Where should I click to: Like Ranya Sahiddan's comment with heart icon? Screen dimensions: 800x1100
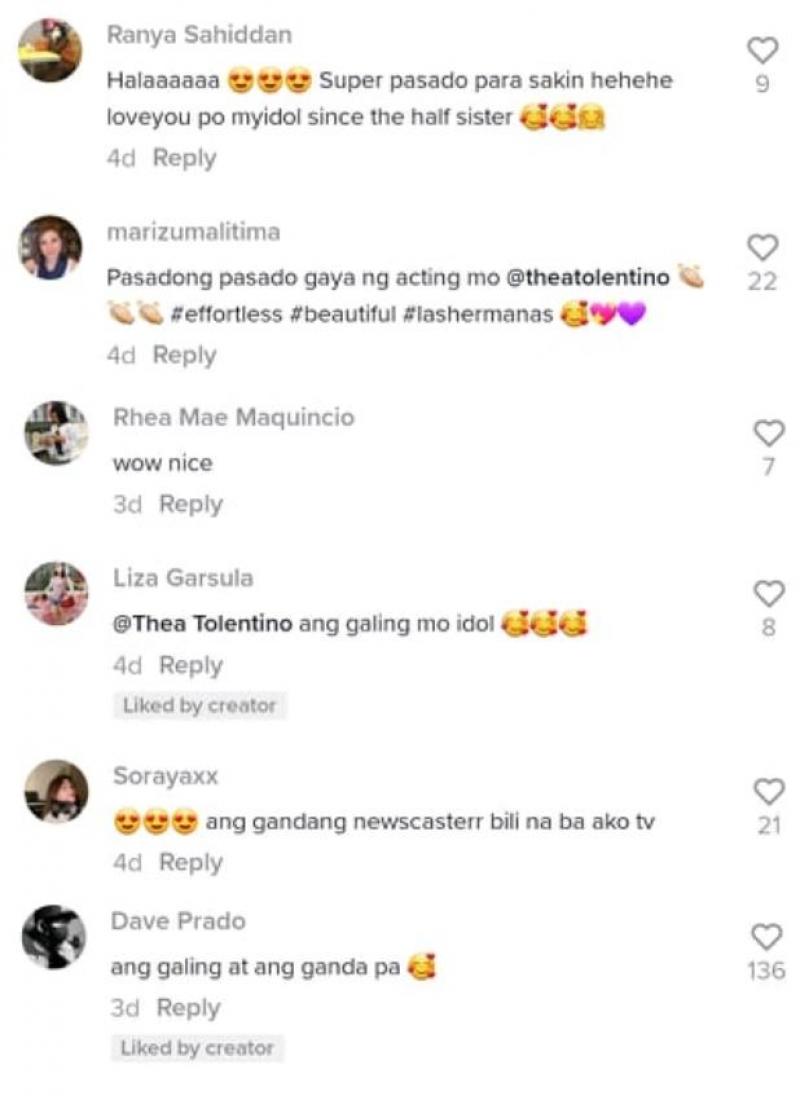coord(762,51)
